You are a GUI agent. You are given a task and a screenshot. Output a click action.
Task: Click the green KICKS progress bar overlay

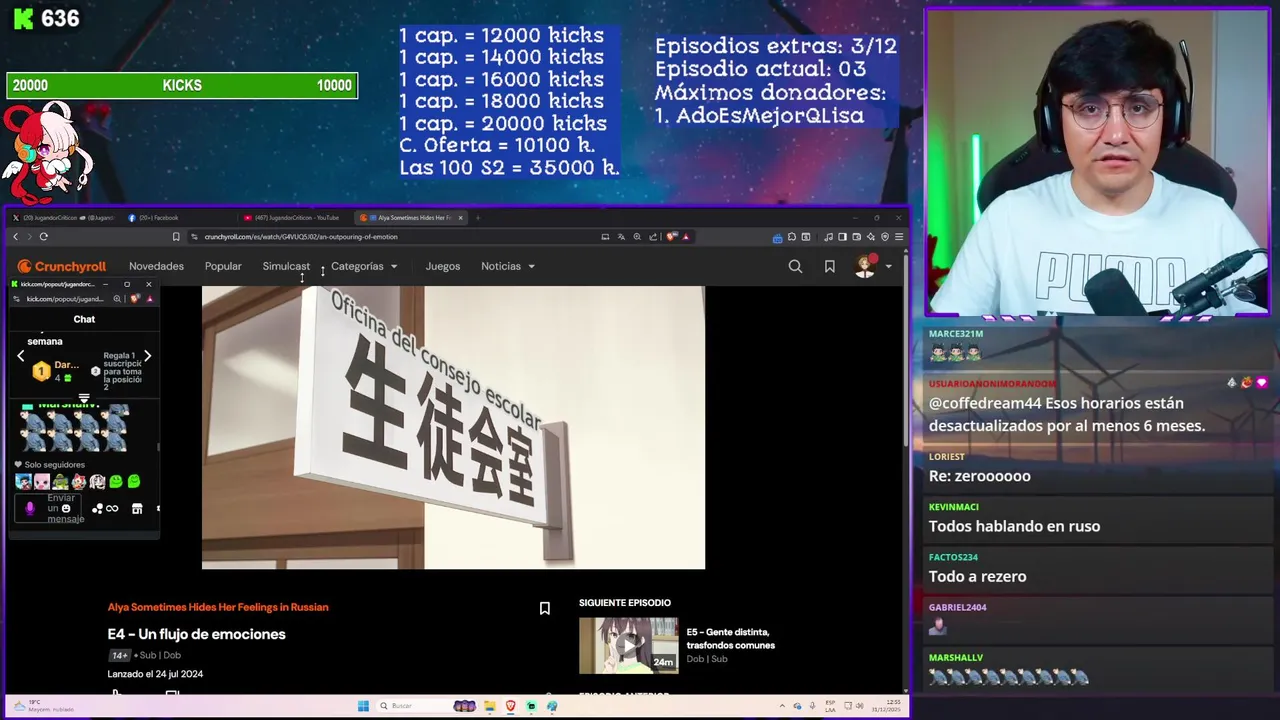pos(182,86)
